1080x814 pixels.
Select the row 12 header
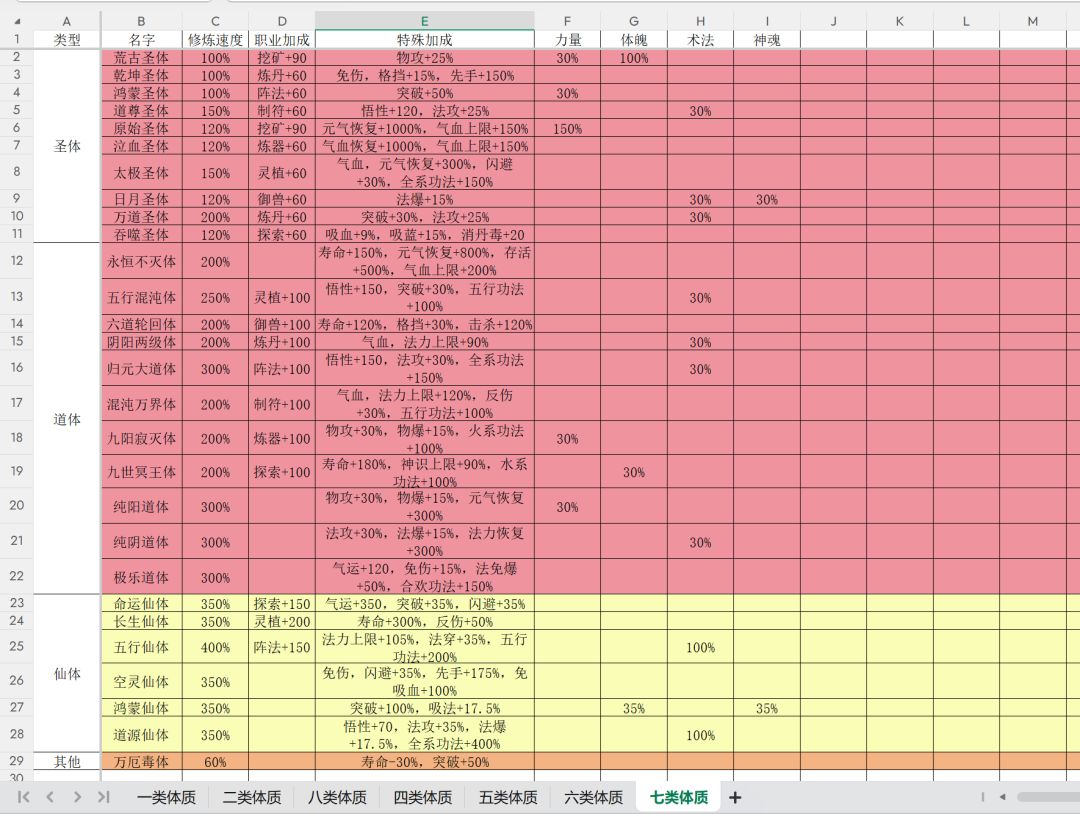[x=17, y=260]
